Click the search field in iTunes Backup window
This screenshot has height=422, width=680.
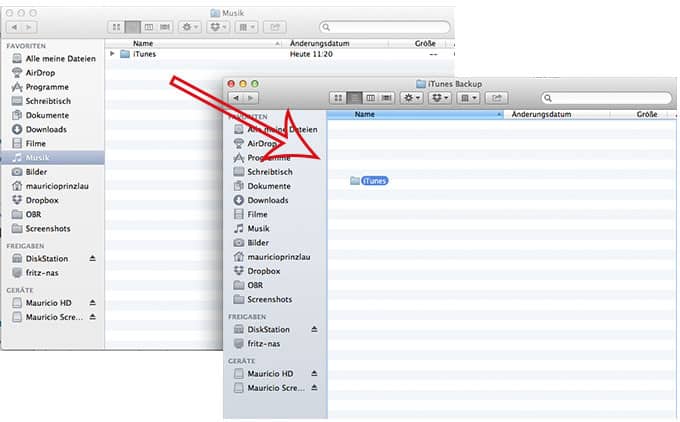click(x=607, y=98)
